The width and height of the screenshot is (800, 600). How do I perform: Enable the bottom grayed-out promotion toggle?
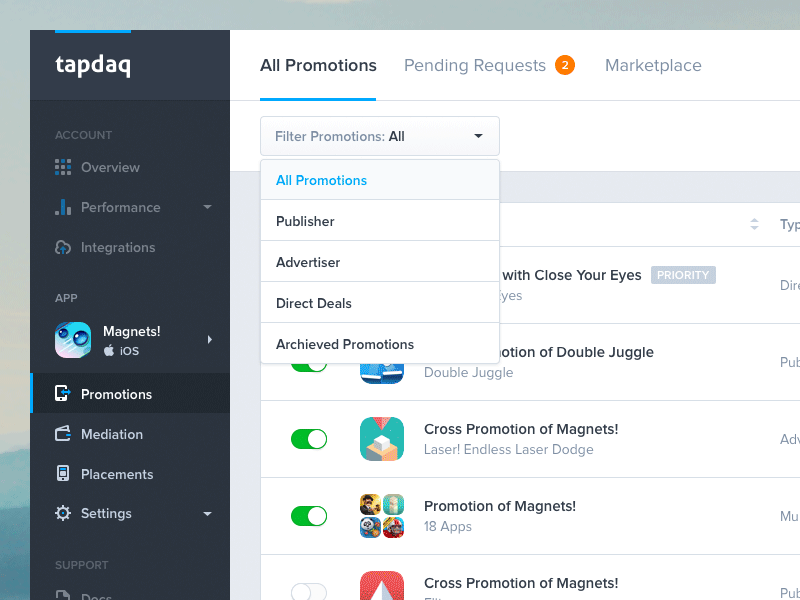[309, 593]
